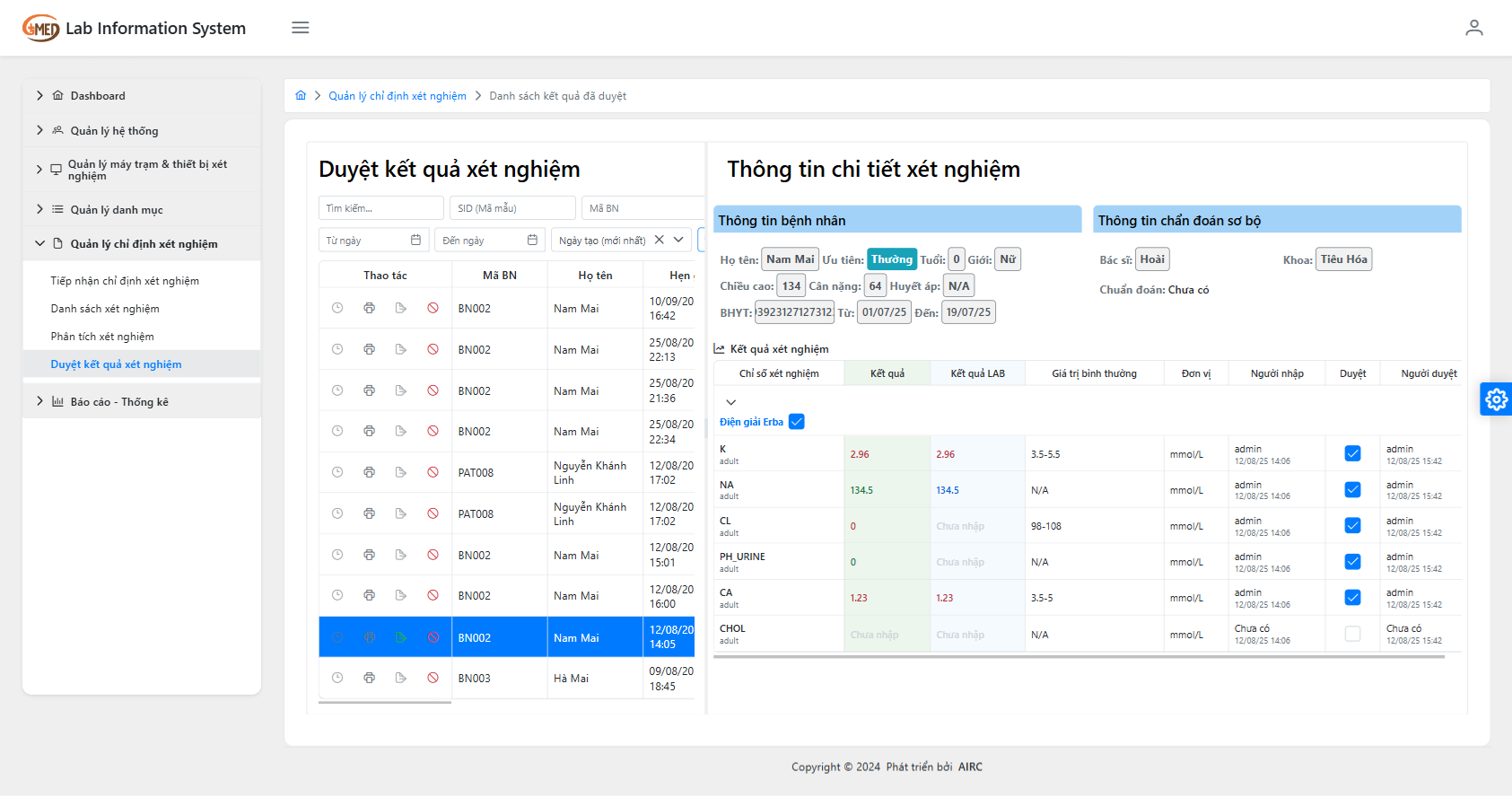Check the Duyệt checkbox for CHOL
The height and width of the screenshot is (798, 1512).
pos(1352,634)
